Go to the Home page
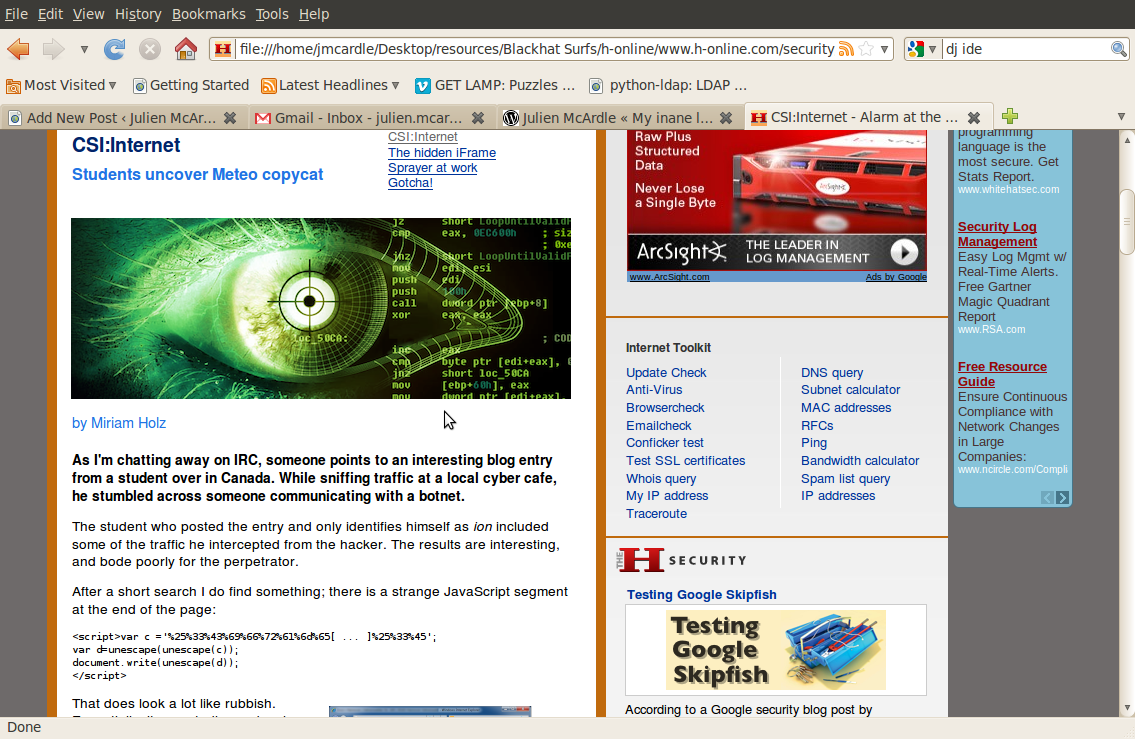Viewport: 1135px width, 739px height. click(x=186, y=49)
